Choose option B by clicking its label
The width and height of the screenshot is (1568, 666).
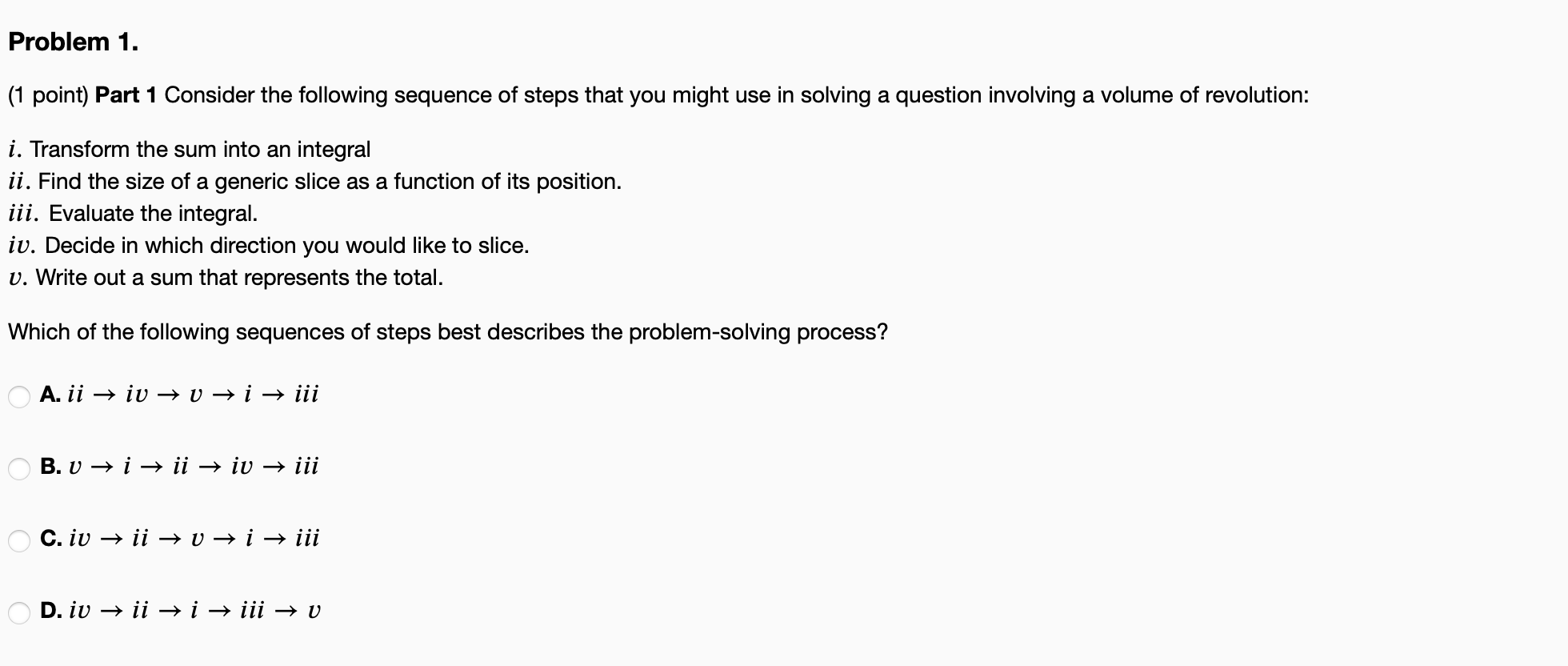[x=192, y=467]
